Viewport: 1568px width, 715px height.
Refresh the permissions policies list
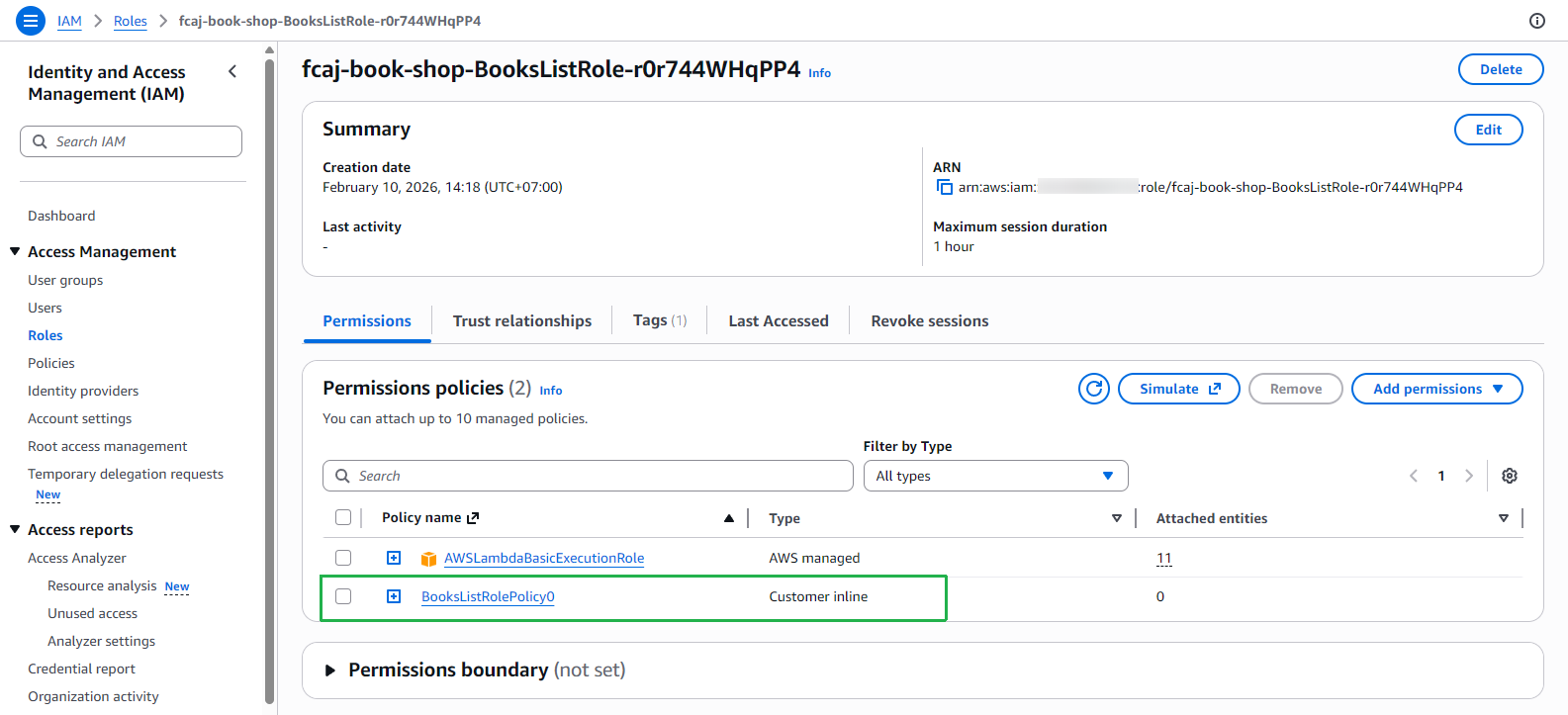pyautogui.click(x=1094, y=389)
